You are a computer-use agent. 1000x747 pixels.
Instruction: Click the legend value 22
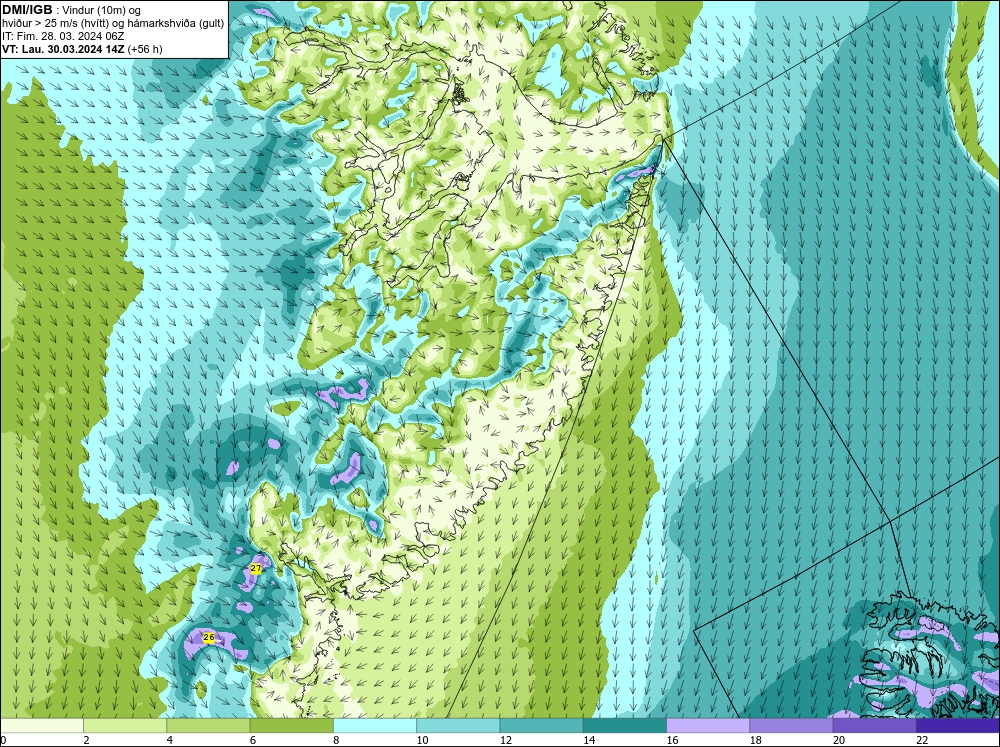922,739
